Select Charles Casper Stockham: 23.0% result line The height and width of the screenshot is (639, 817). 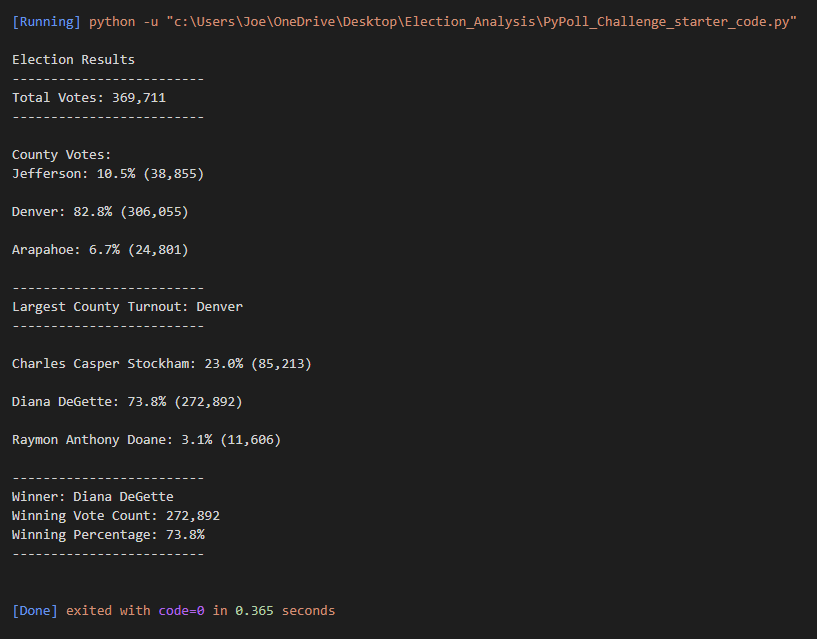[x=162, y=364]
